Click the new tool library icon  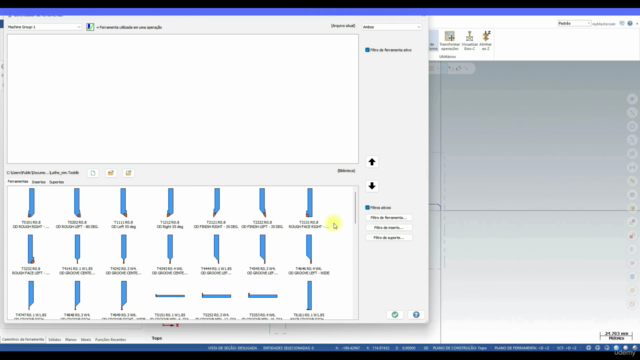93,173
